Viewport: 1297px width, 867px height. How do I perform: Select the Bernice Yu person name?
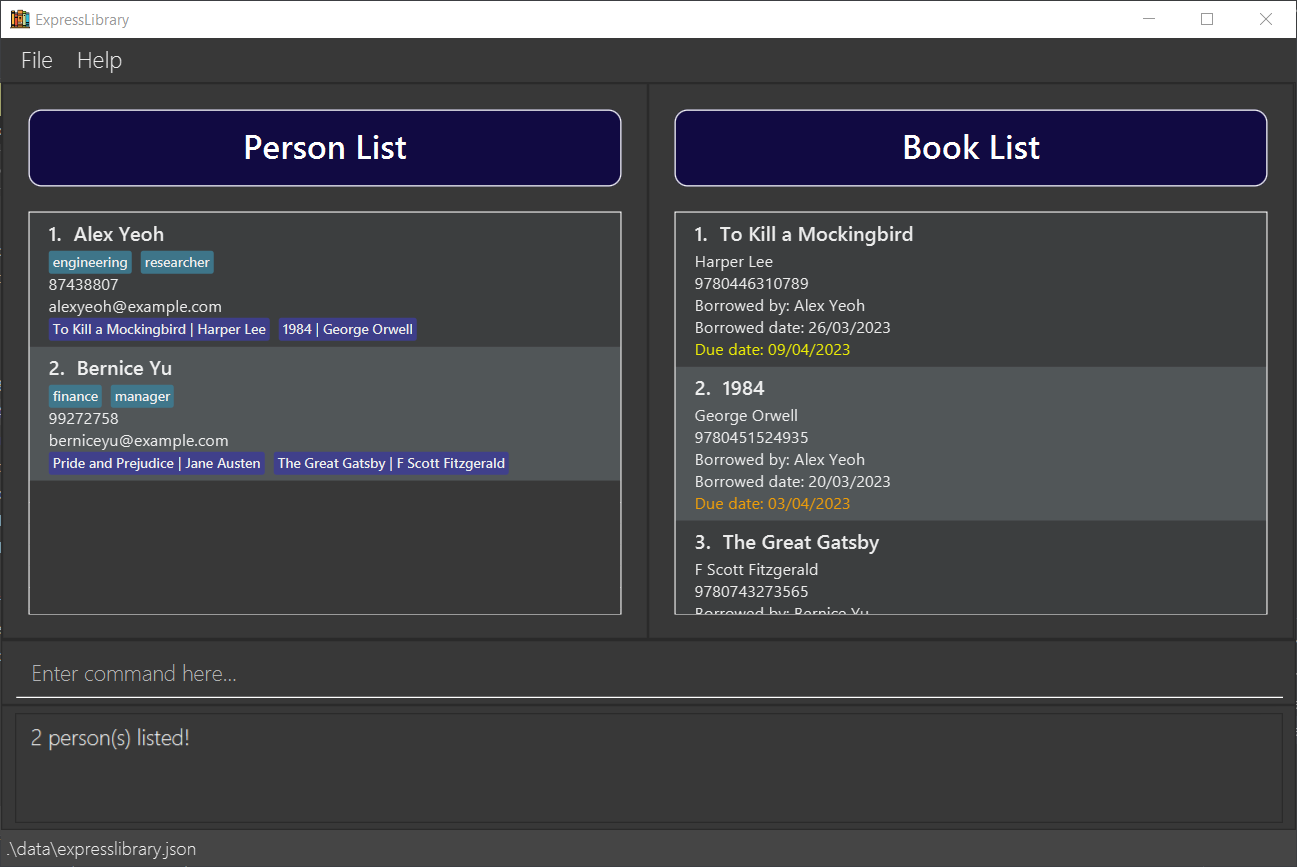click(x=124, y=368)
